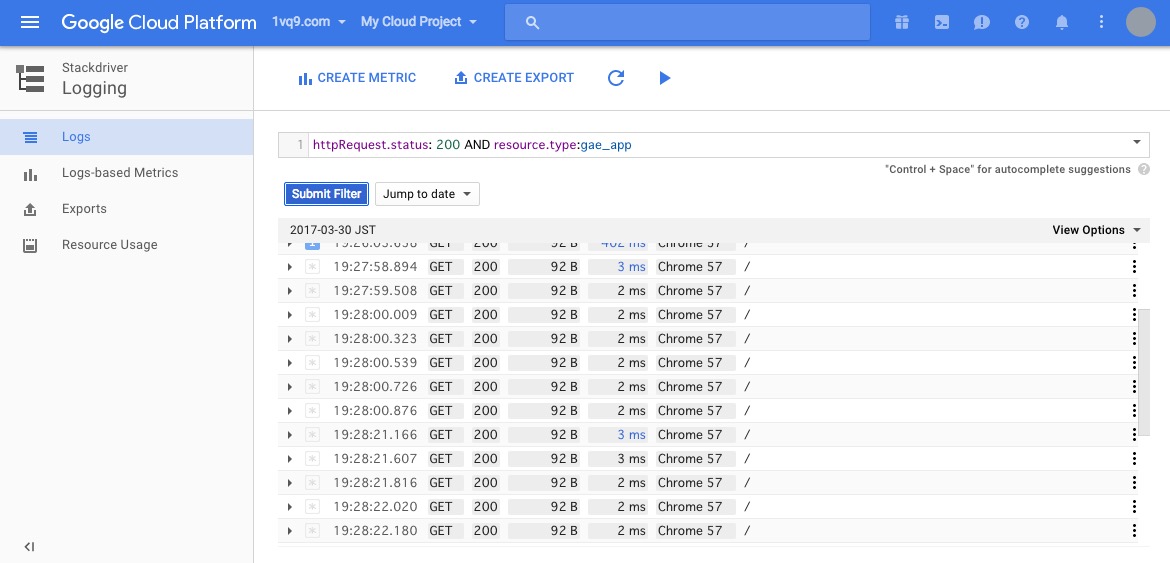
Task: Open the Jump to date dropdown
Action: [427, 194]
